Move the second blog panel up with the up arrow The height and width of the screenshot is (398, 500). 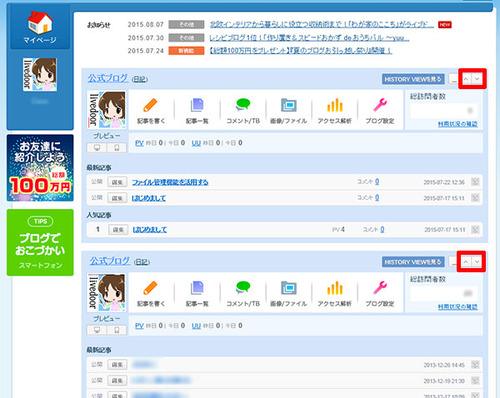466,262
